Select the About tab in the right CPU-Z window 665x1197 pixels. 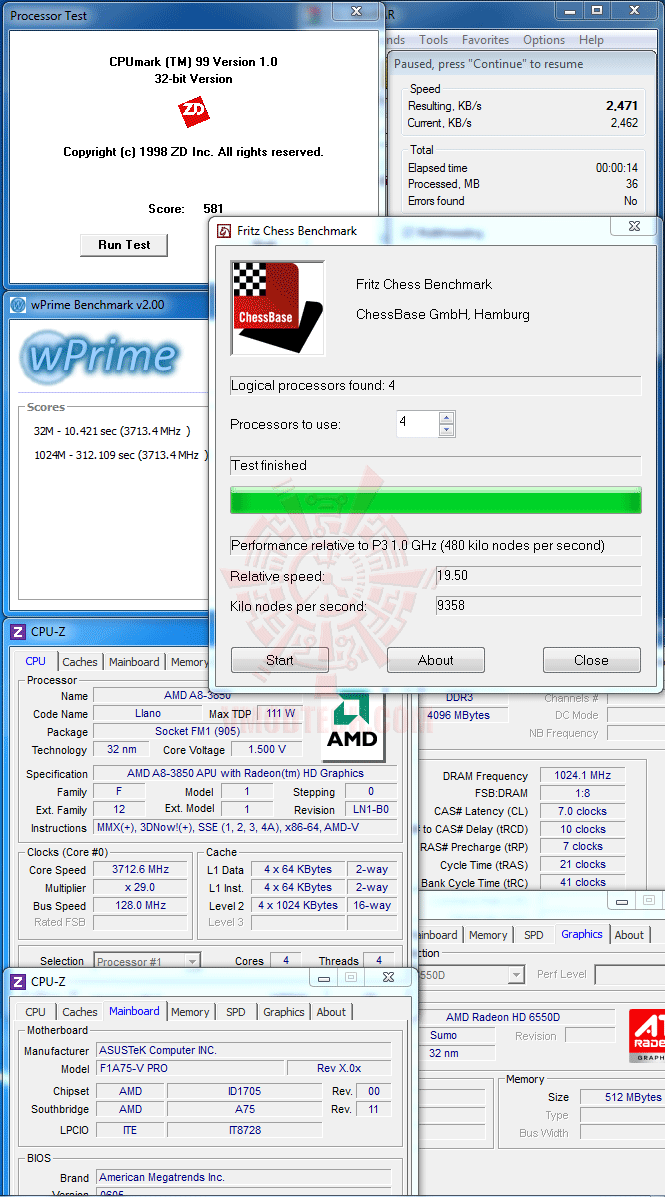click(629, 934)
